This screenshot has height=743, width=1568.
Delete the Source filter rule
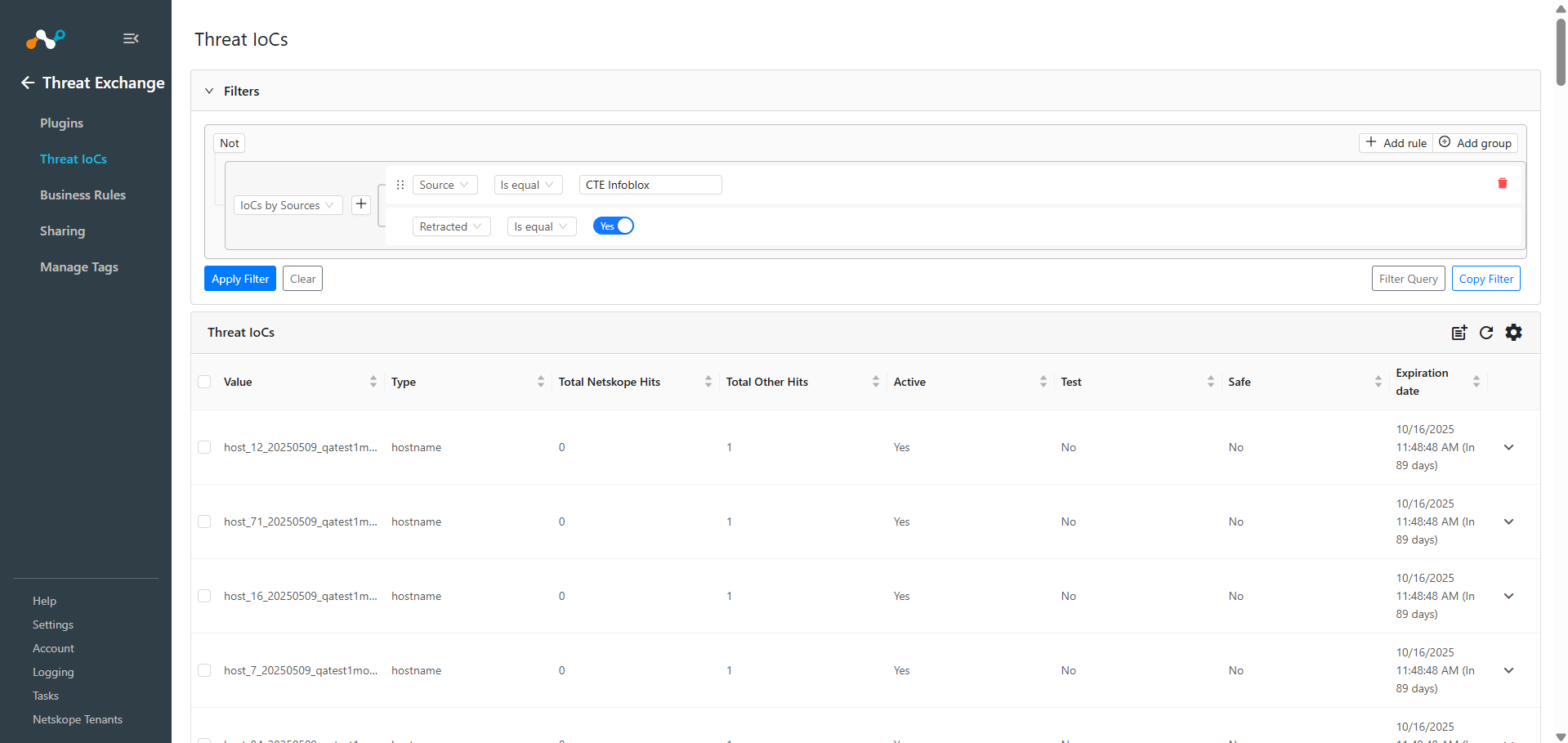[1502, 183]
